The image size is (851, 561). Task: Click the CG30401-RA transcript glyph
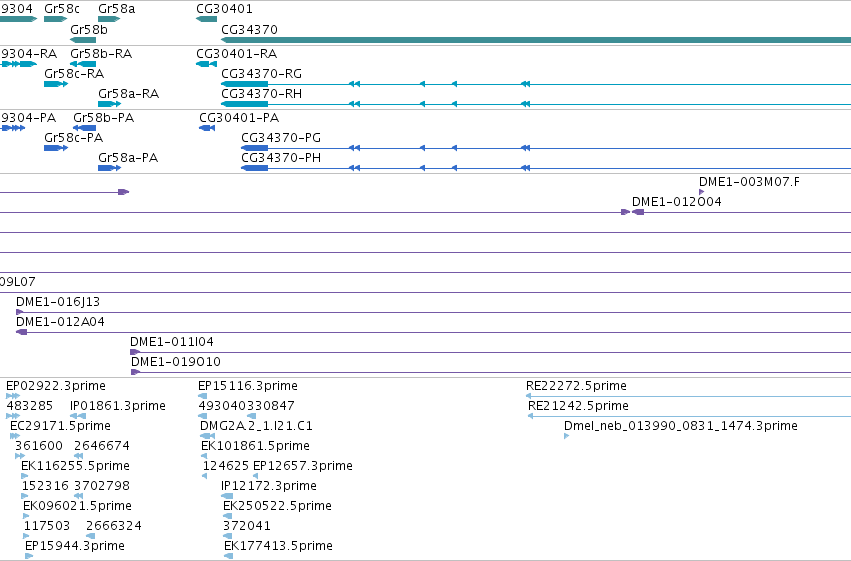click(x=206, y=64)
